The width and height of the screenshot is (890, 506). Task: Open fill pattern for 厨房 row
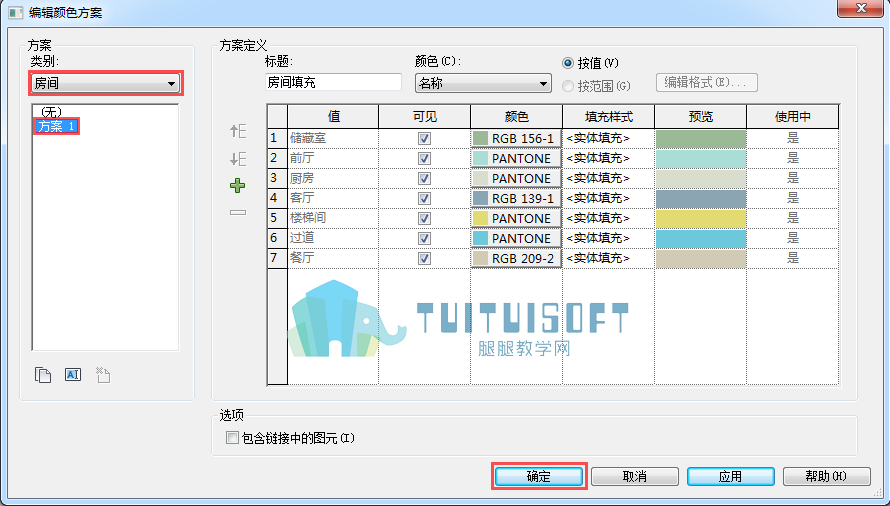(608, 178)
